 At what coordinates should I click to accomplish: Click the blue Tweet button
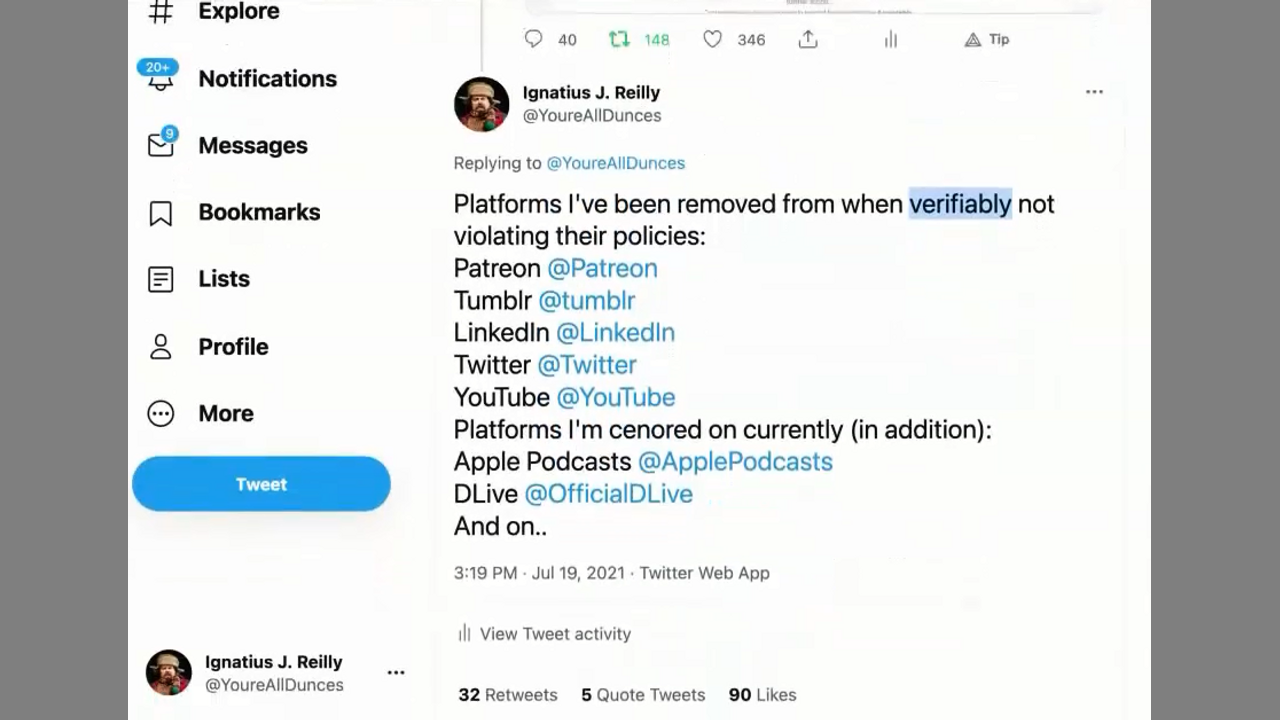[261, 484]
